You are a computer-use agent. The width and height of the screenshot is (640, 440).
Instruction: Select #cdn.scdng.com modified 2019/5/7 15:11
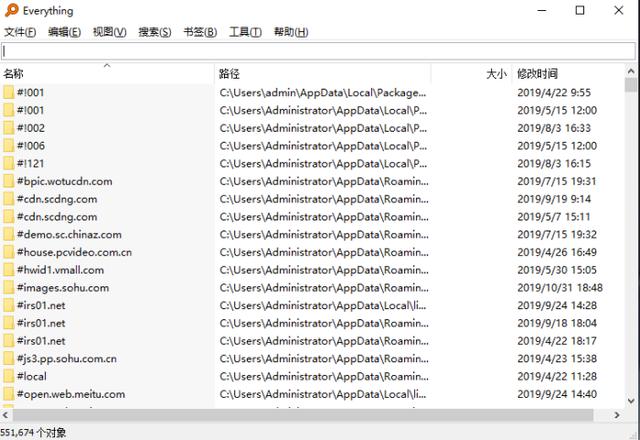pyautogui.click(x=57, y=217)
